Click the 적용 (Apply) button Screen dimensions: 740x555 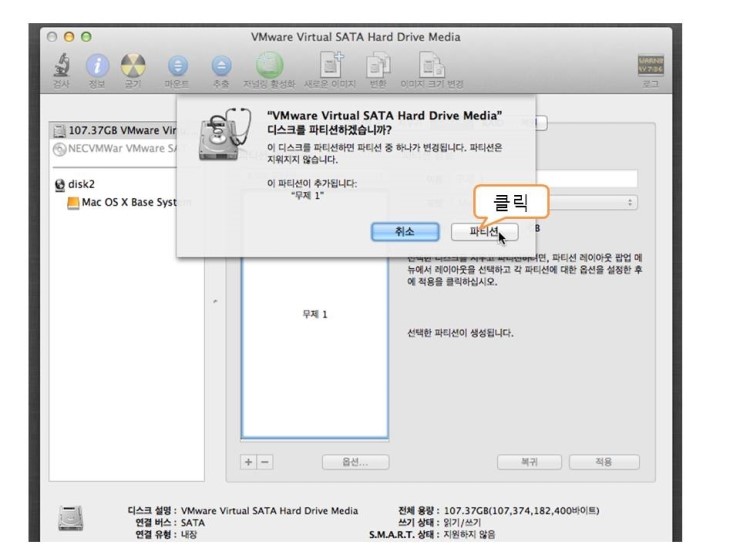604,462
